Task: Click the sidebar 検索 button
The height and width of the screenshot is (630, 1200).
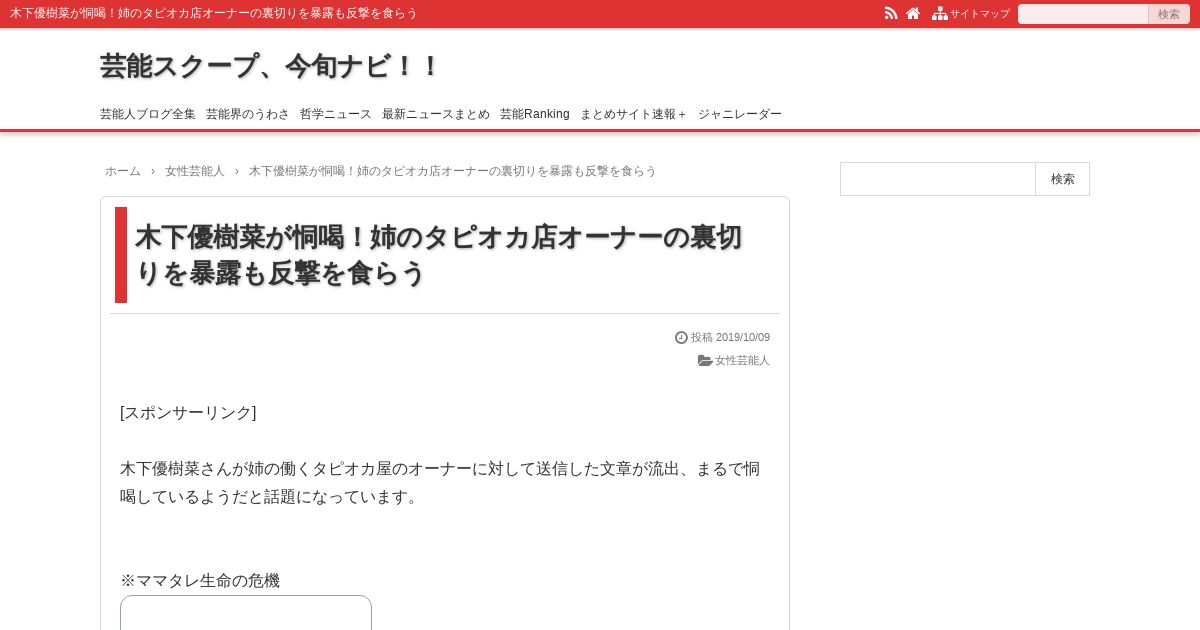Action: pyautogui.click(x=1063, y=179)
